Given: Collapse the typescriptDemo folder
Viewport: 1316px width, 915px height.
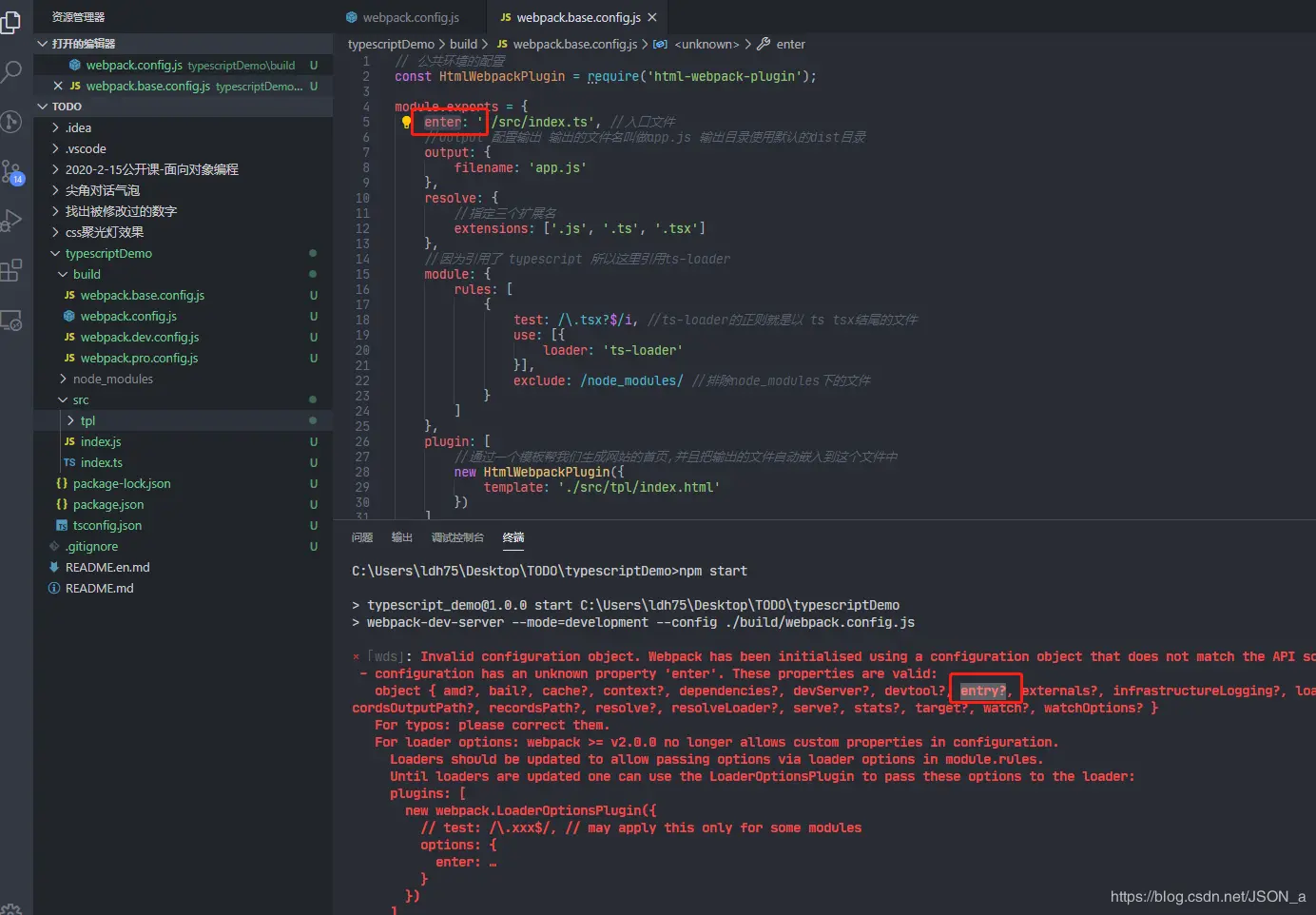Looking at the screenshot, I should [183, 253].
